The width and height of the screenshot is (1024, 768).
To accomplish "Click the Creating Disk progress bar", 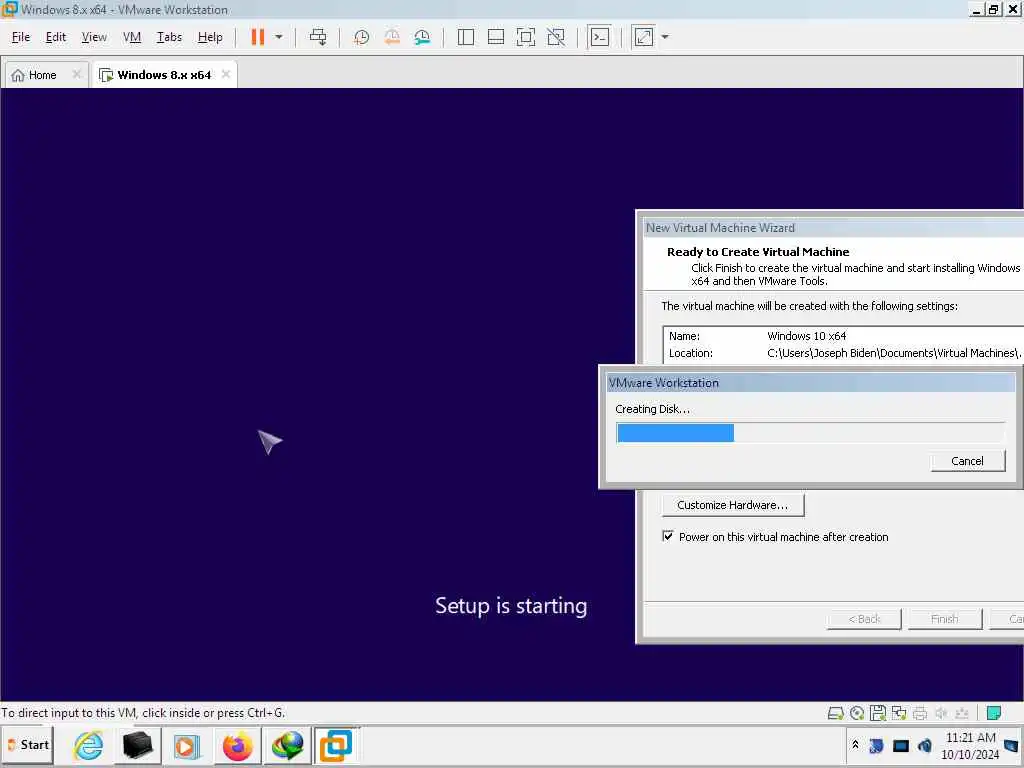I will pos(810,433).
